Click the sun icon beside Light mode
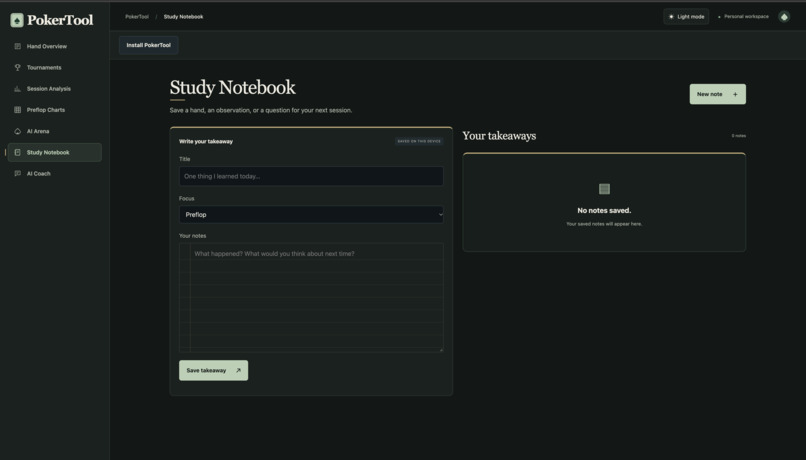Image resolution: width=806 pixels, height=460 pixels. pos(671,16)
